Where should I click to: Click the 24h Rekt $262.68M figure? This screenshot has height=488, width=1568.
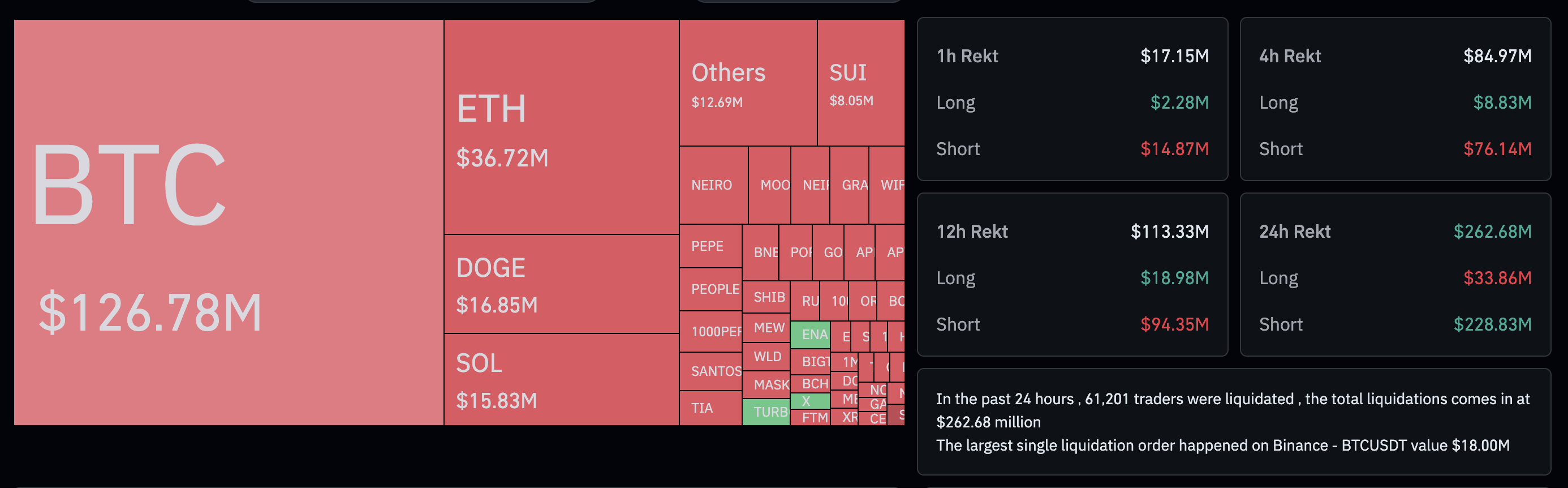click(x=1492, y=232)
